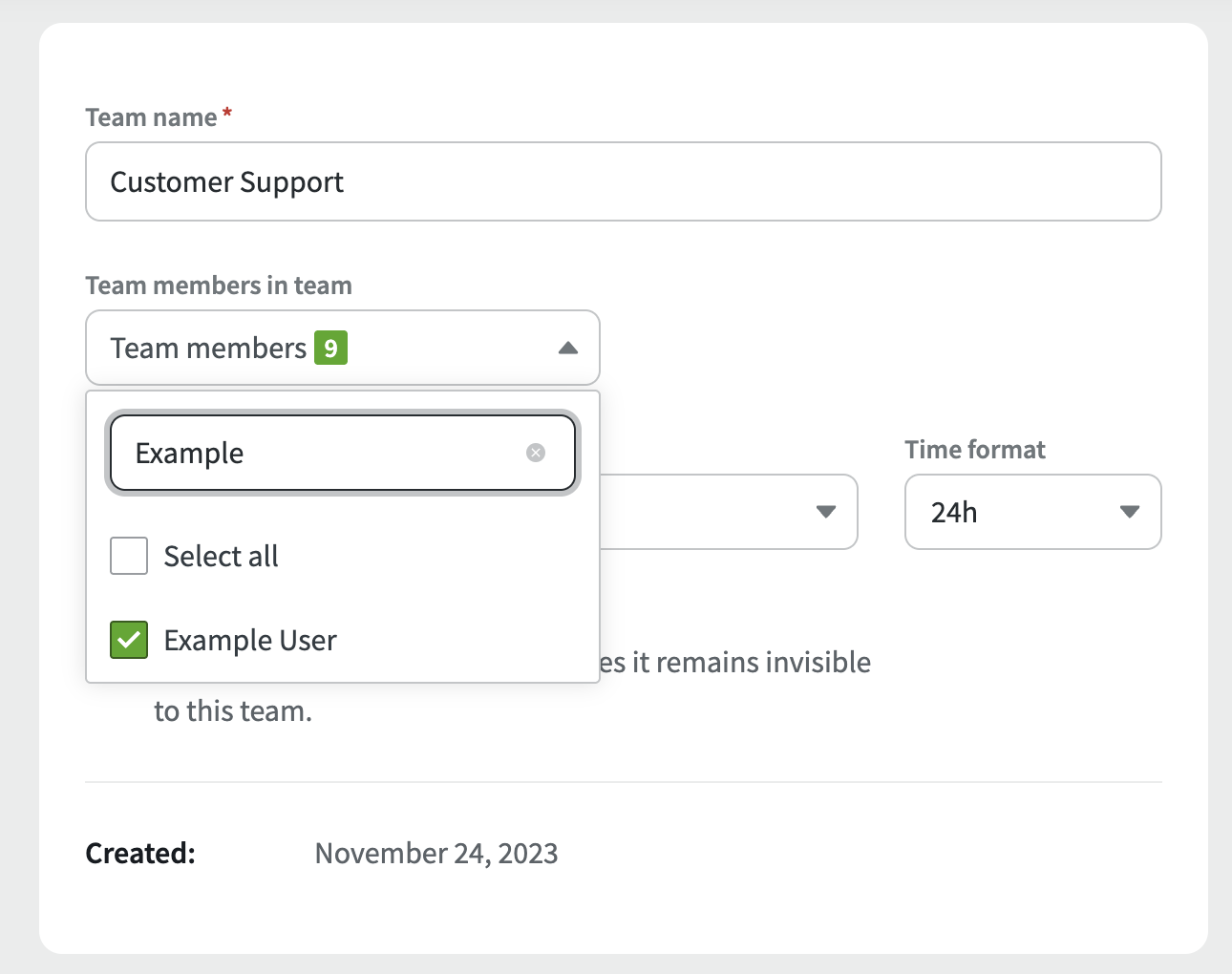
Task: Click the 24h dropdown caret icon
Action: tap(1130, 513)
